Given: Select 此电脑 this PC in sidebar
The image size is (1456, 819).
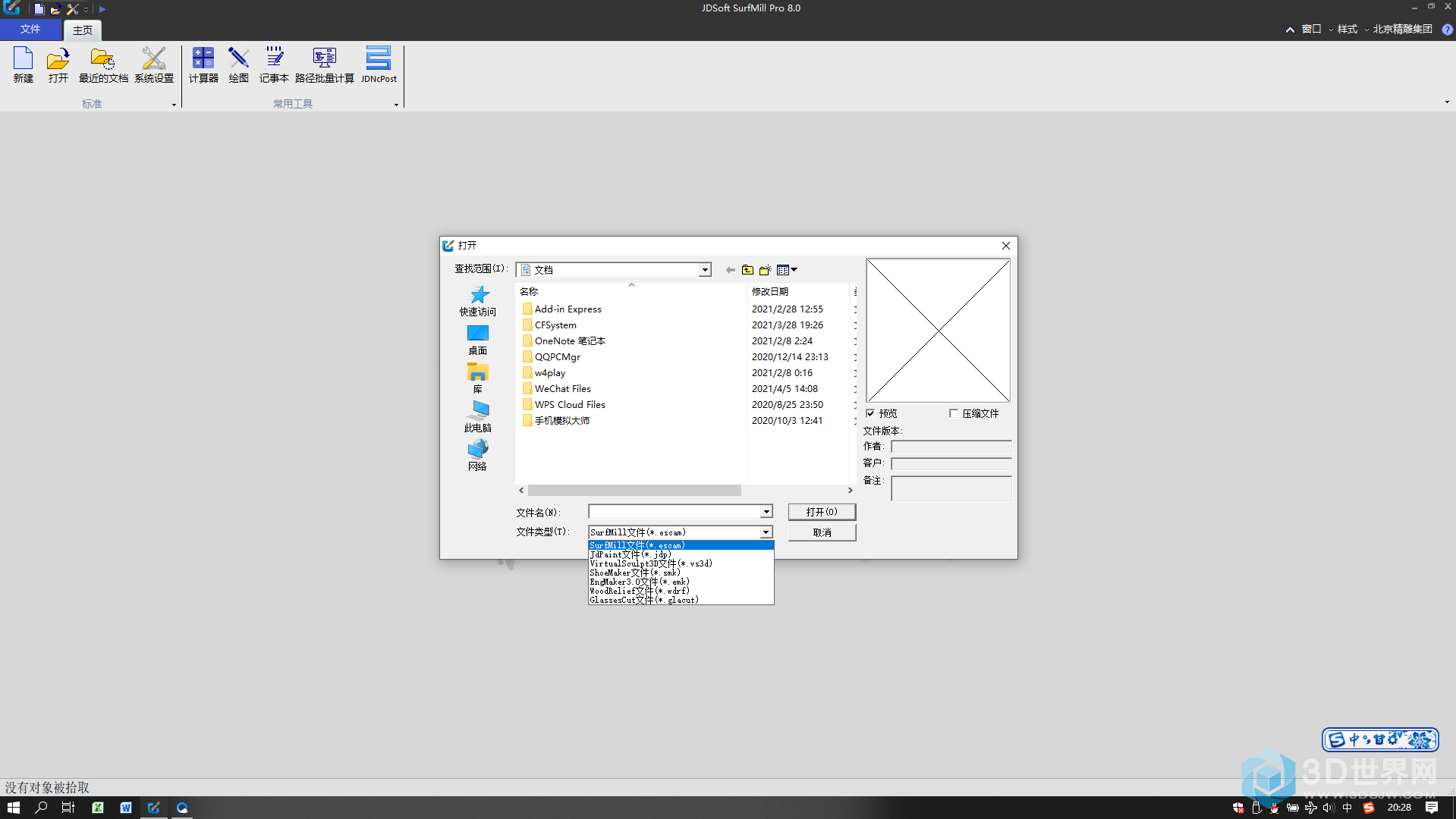Looking at the screenshot, I should [x=478, y=418].
